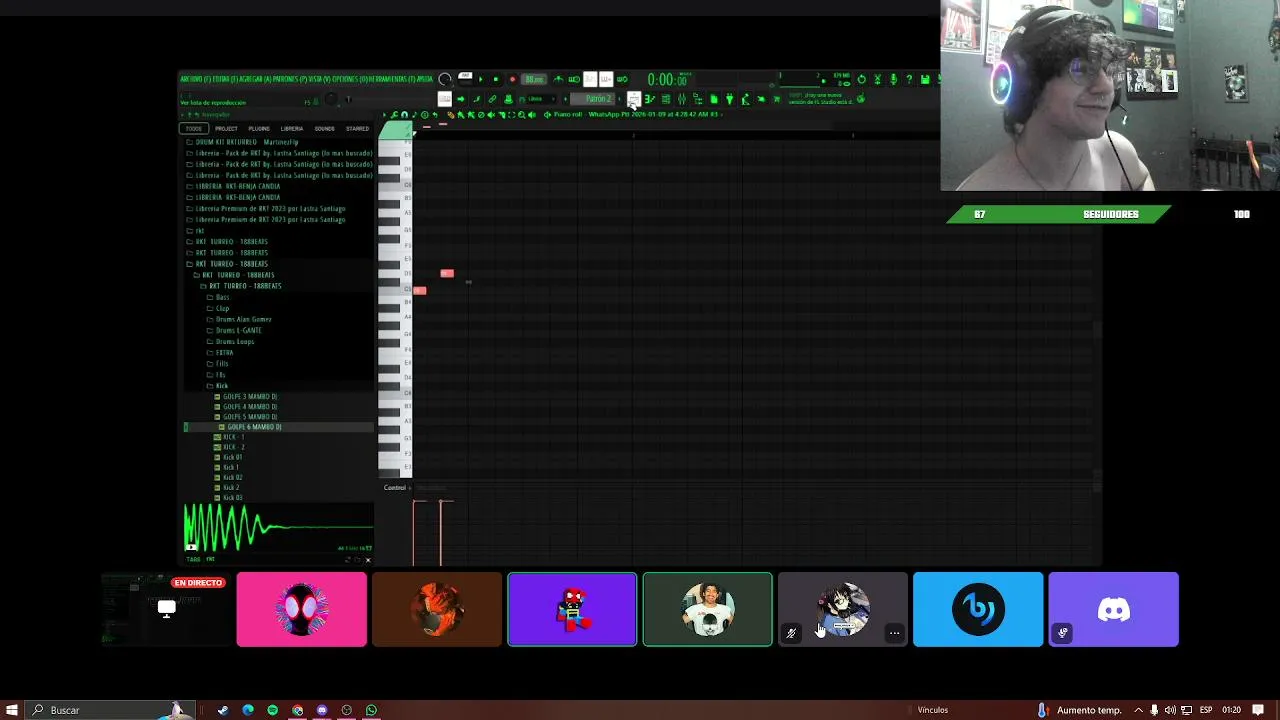Open WhatsApp from the Windows taskbar
This screenshot has width=1280, height=720.
coord(371,710)
